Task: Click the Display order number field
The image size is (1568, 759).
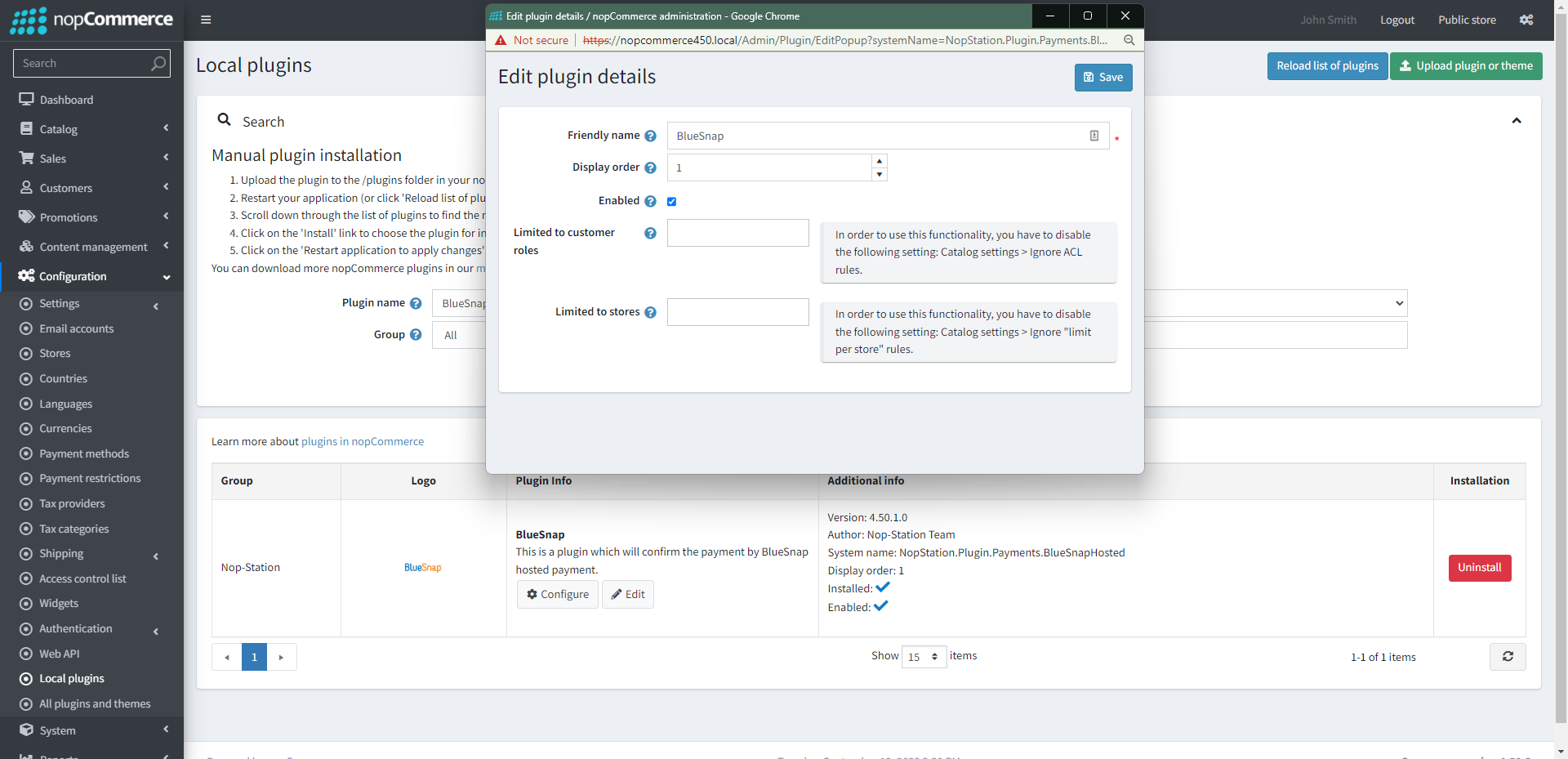Action: [769, 167]
